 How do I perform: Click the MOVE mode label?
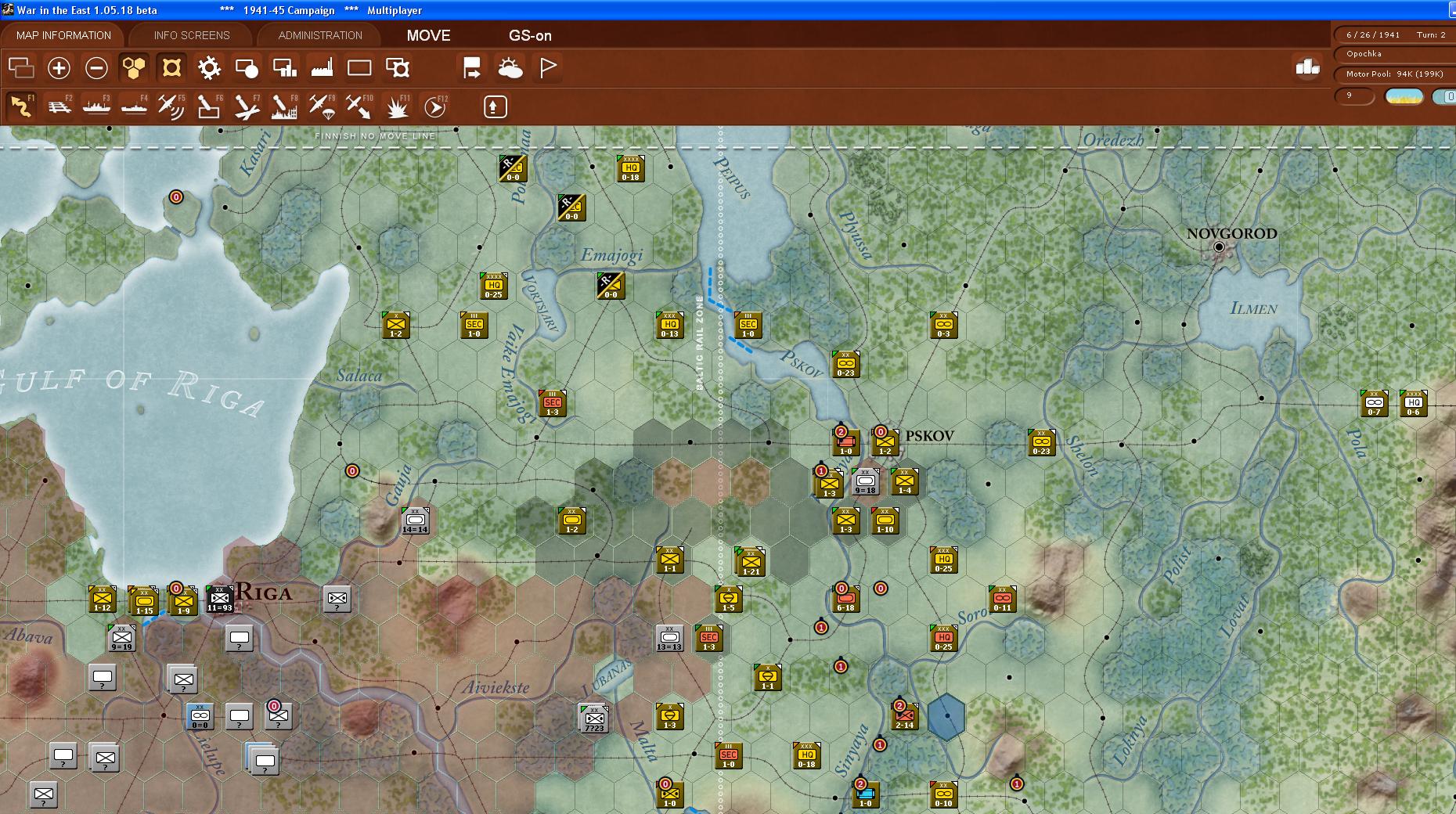[x=428, y=35]
